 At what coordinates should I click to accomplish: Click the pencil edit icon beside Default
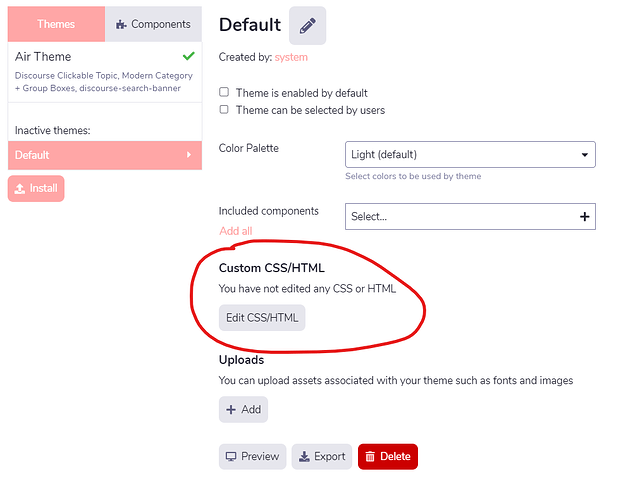point(308,25)
